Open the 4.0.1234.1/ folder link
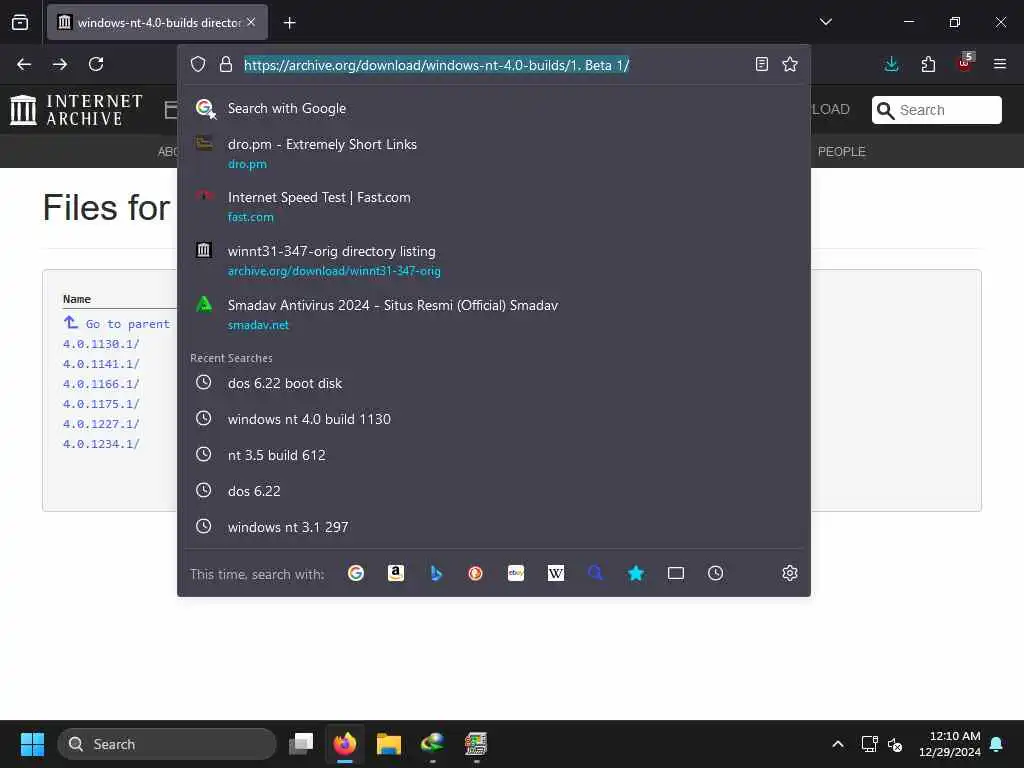Viewport: 1024px width, 768px height. 101,444
